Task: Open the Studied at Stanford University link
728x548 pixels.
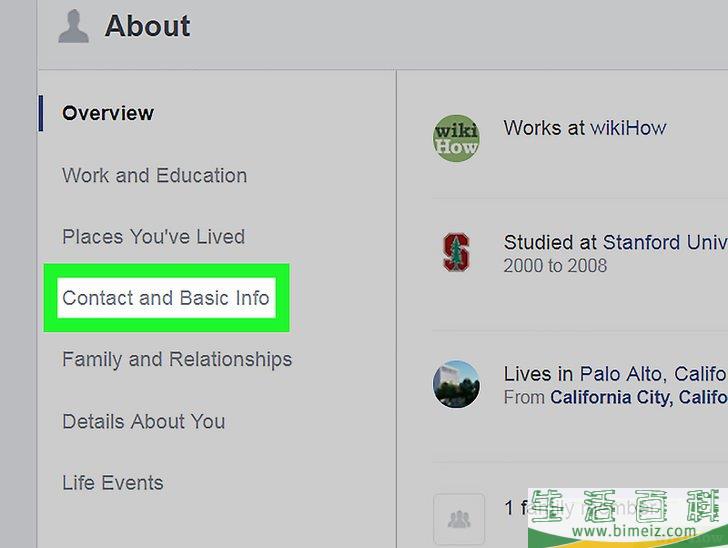Action: (616, 242)
